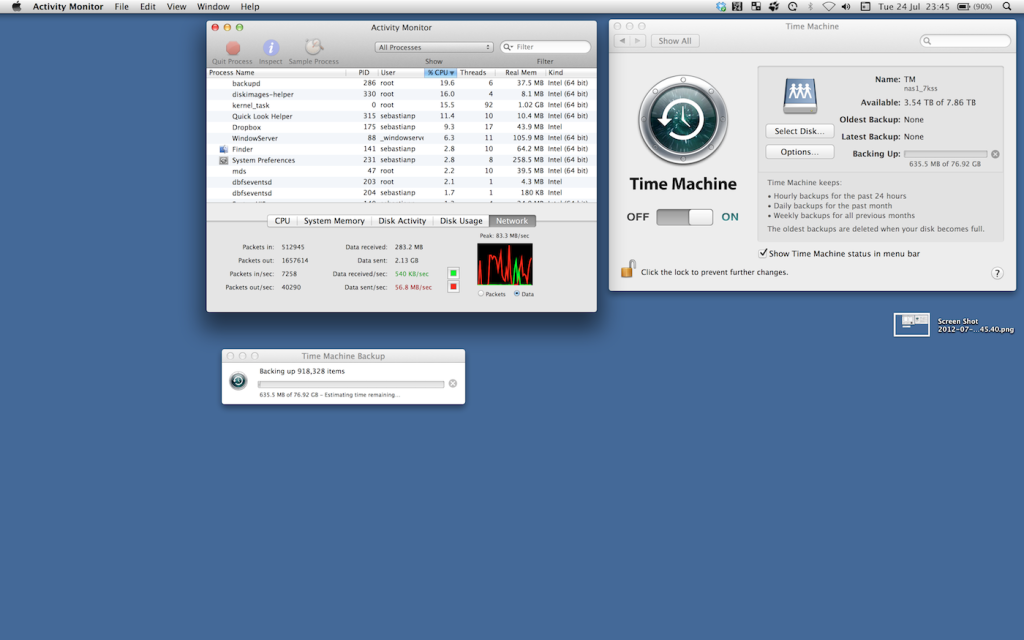1024x640 pixels.
Task: Click the Select Disk... button
Action: click(799, 131)
